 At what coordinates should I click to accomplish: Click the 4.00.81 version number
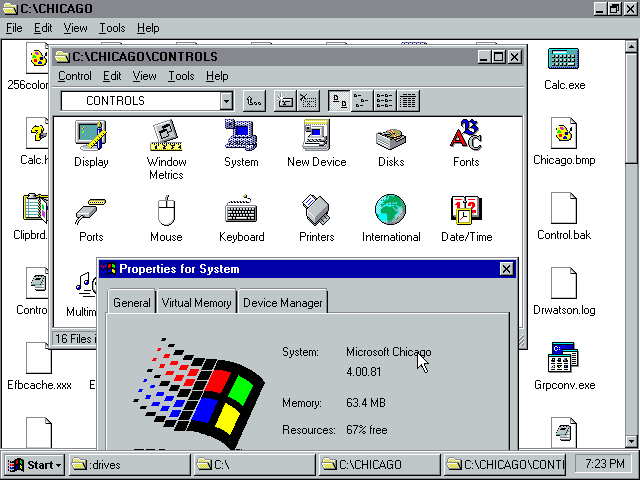pyautogui.click(x=363, y=372)
